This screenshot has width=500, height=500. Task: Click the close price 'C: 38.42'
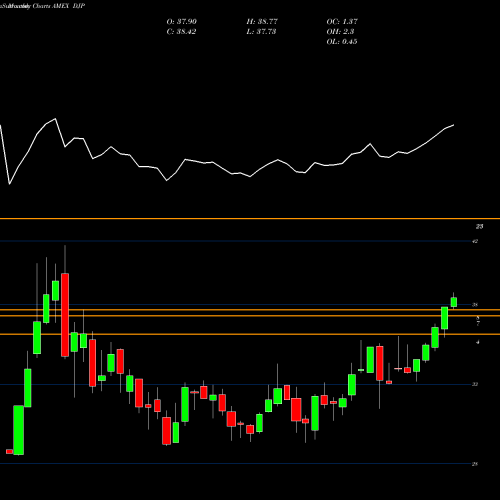(x=181, y=32)
